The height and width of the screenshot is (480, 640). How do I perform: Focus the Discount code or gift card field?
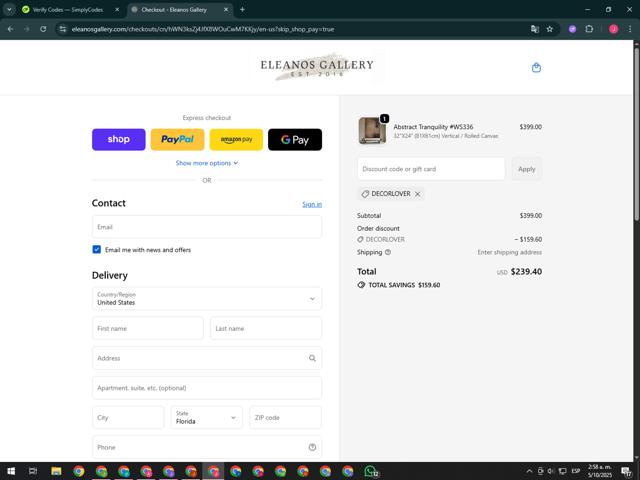point(431,169)
